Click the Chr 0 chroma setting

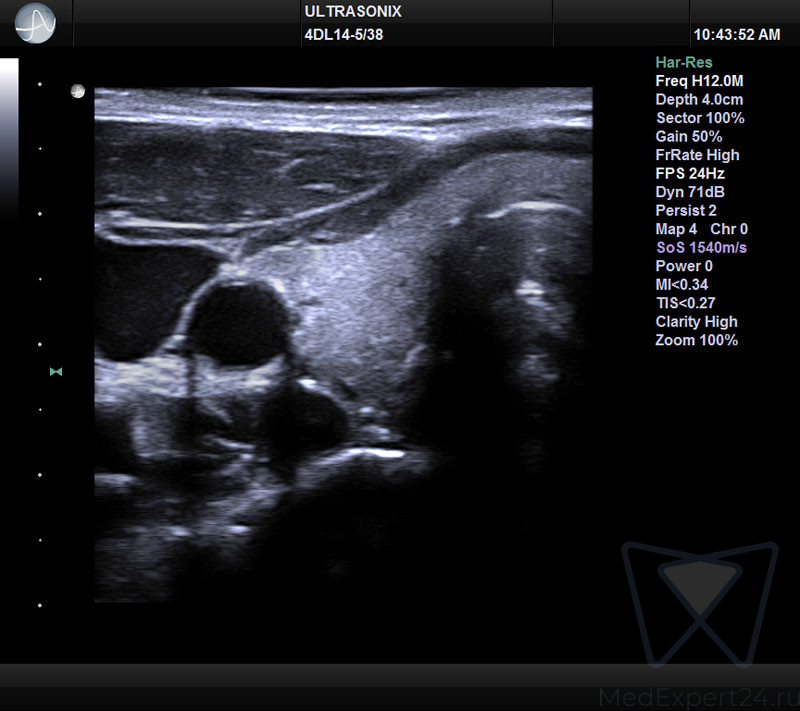pos(729,229)
